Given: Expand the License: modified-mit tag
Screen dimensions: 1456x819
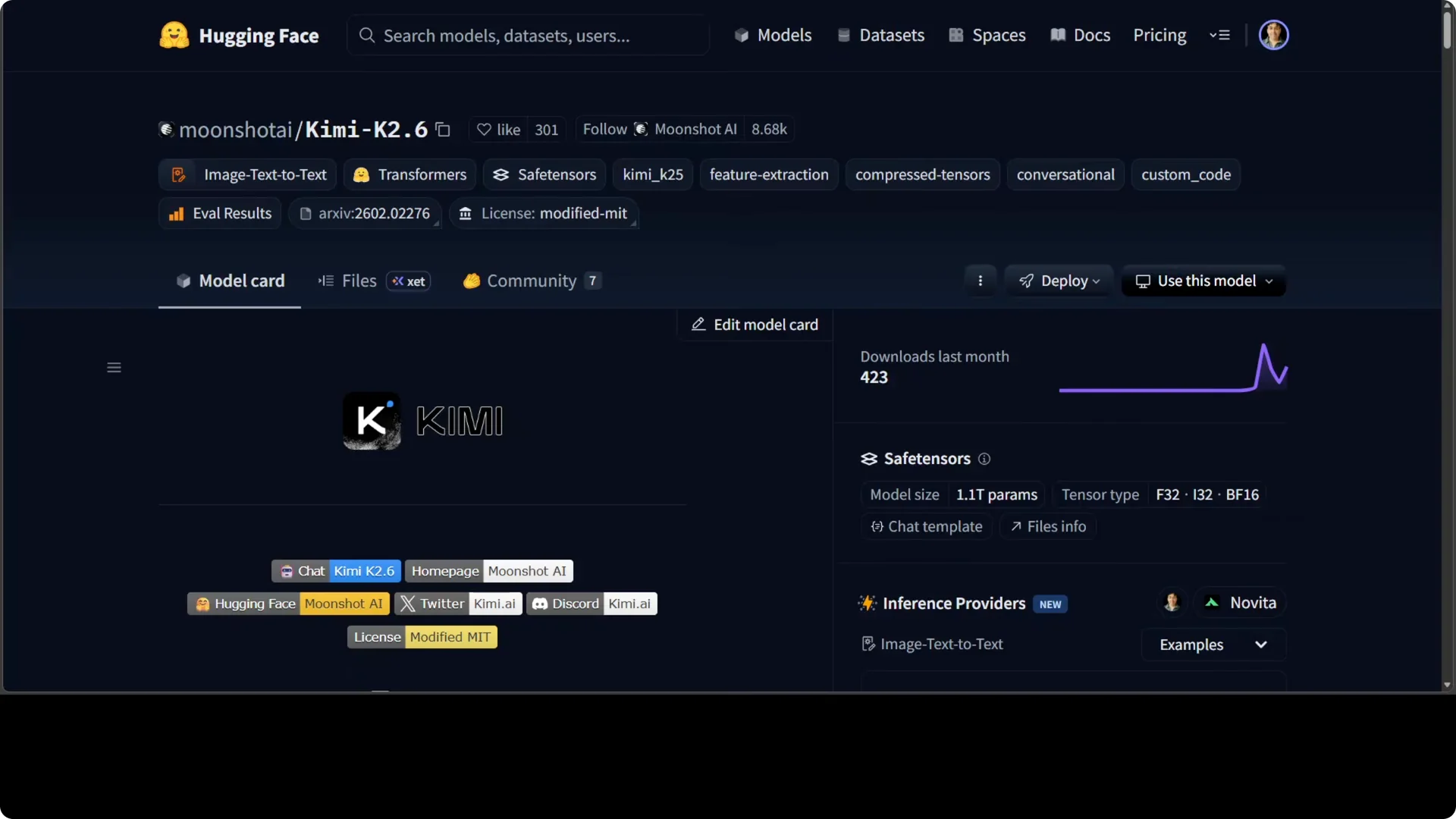Looking at the screenshot, I should coord(544,214).
